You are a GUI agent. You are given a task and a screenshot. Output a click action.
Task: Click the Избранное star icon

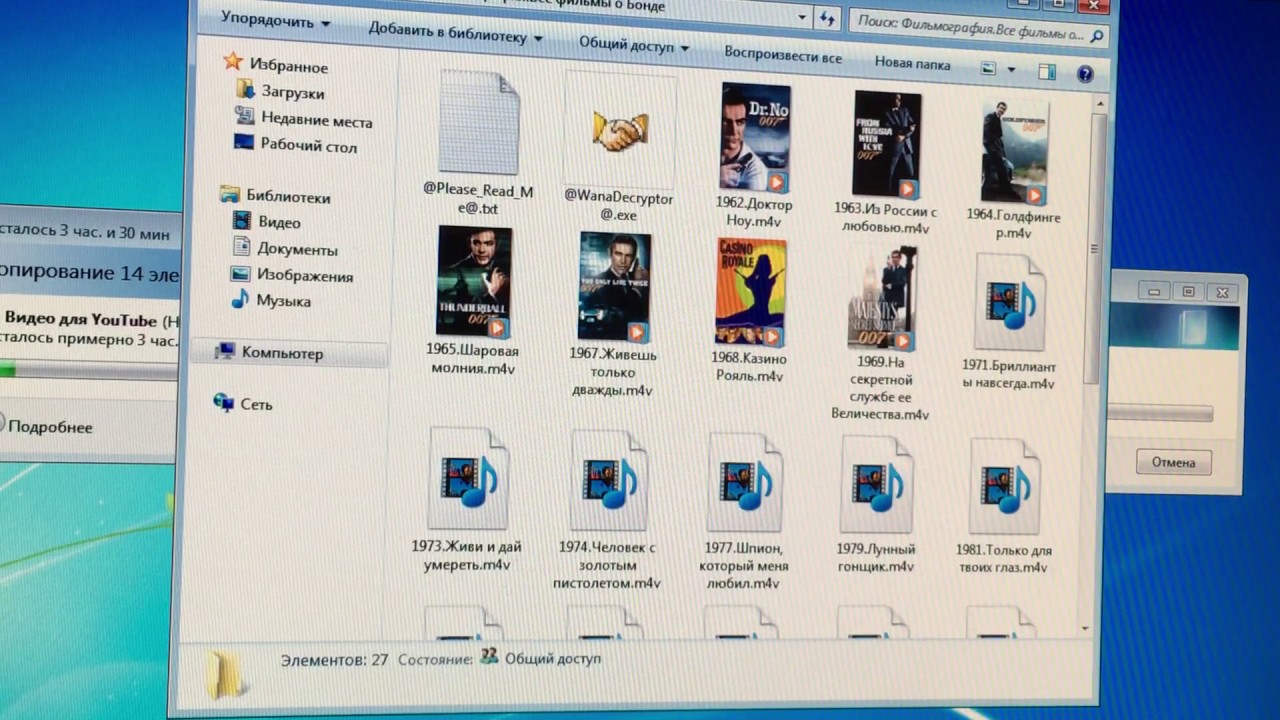coord(233,62)
